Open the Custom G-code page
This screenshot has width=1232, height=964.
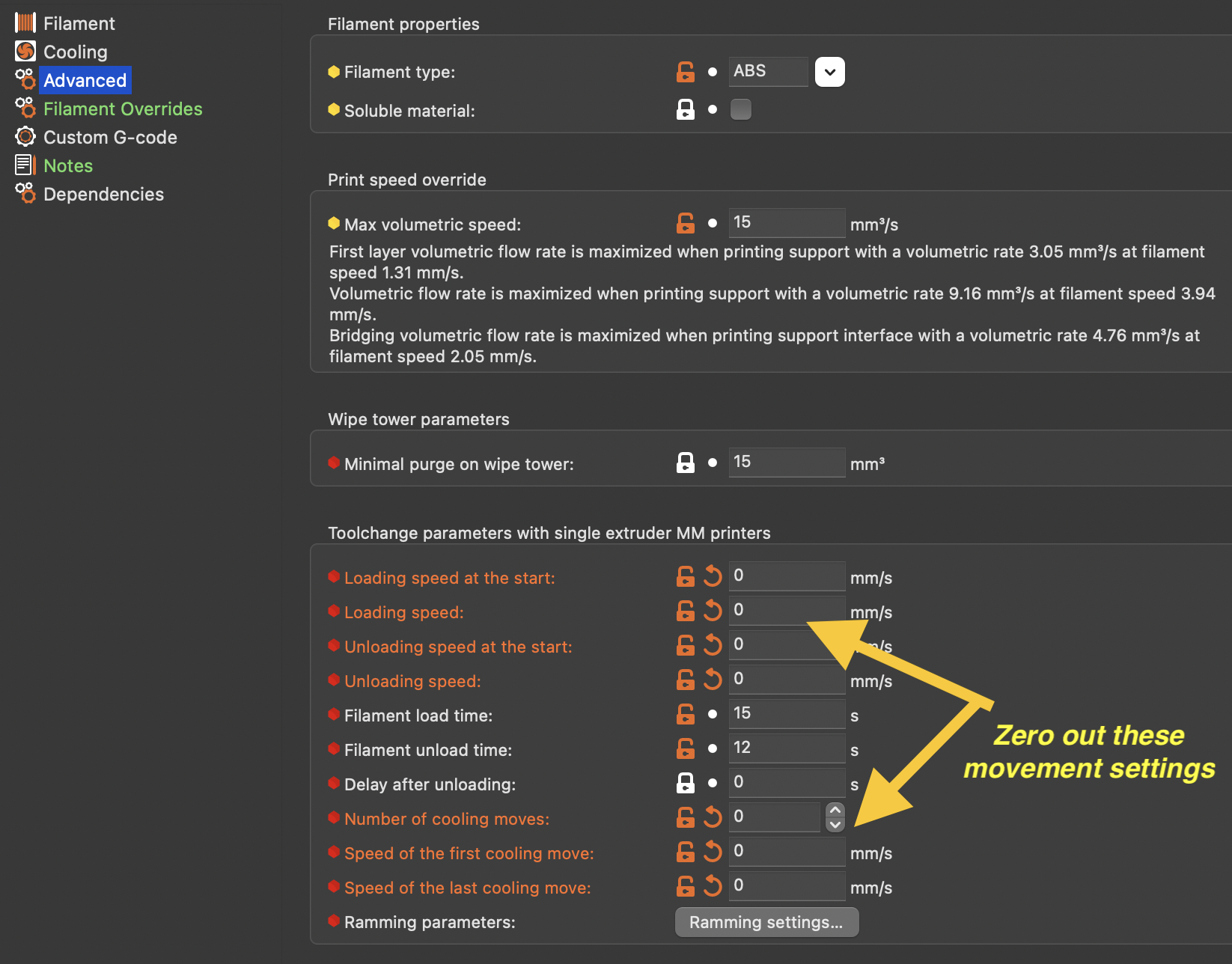[110, 137]
